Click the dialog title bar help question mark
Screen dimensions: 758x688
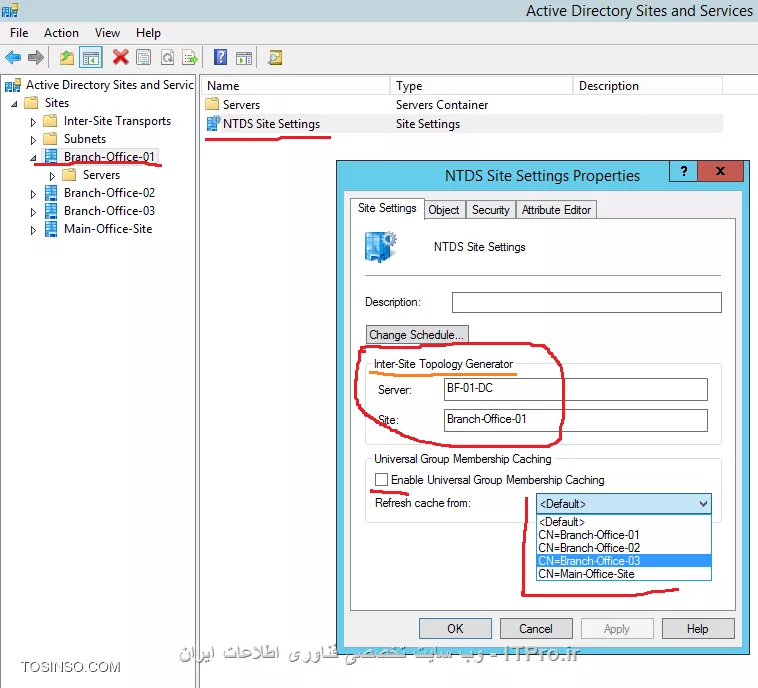(684, 170)
